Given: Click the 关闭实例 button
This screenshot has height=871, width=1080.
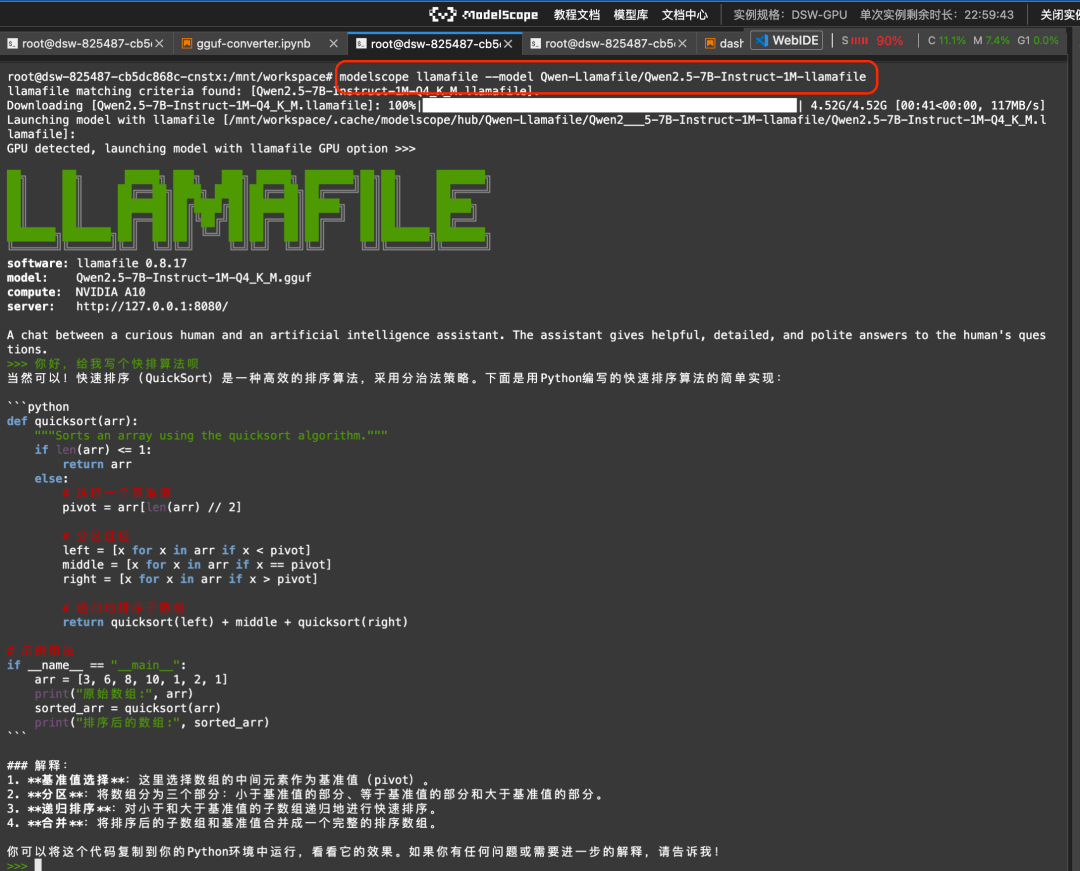Looking at the screenshot, I should (1059, 14).
